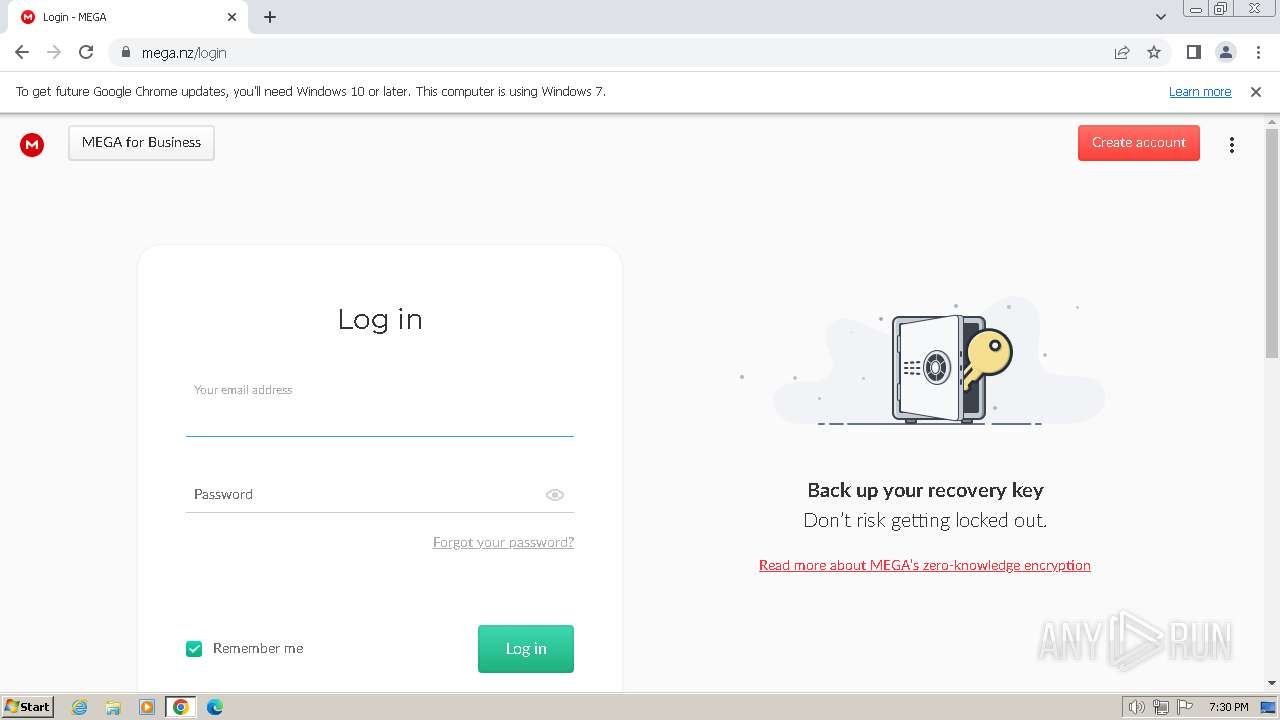Select Chrome icon in taskbar
1280x720 pixels.
pyautogui.click(x=181, y=707)
